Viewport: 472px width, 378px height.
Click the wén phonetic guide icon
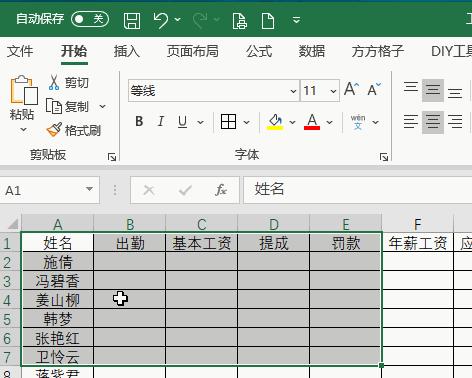click(358, 122)
